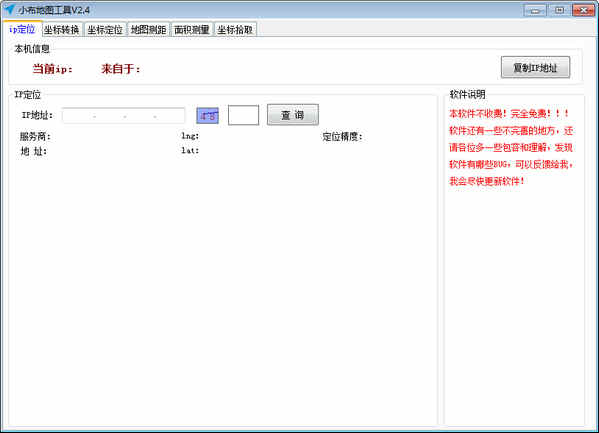Screen dimensions: 599x433
Task: Minimize the 小布地图工具 window
Action: (535, 10)
